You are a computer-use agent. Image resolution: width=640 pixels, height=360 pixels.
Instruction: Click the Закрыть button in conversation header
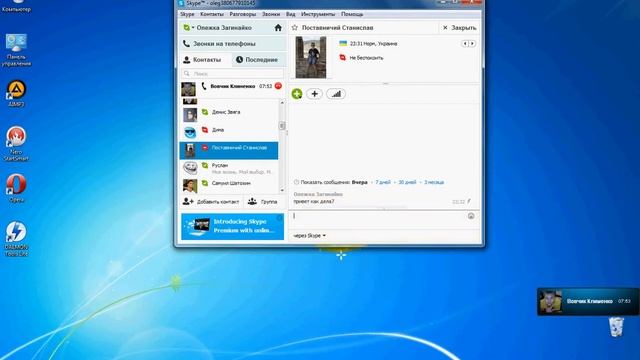pos(459,28)
